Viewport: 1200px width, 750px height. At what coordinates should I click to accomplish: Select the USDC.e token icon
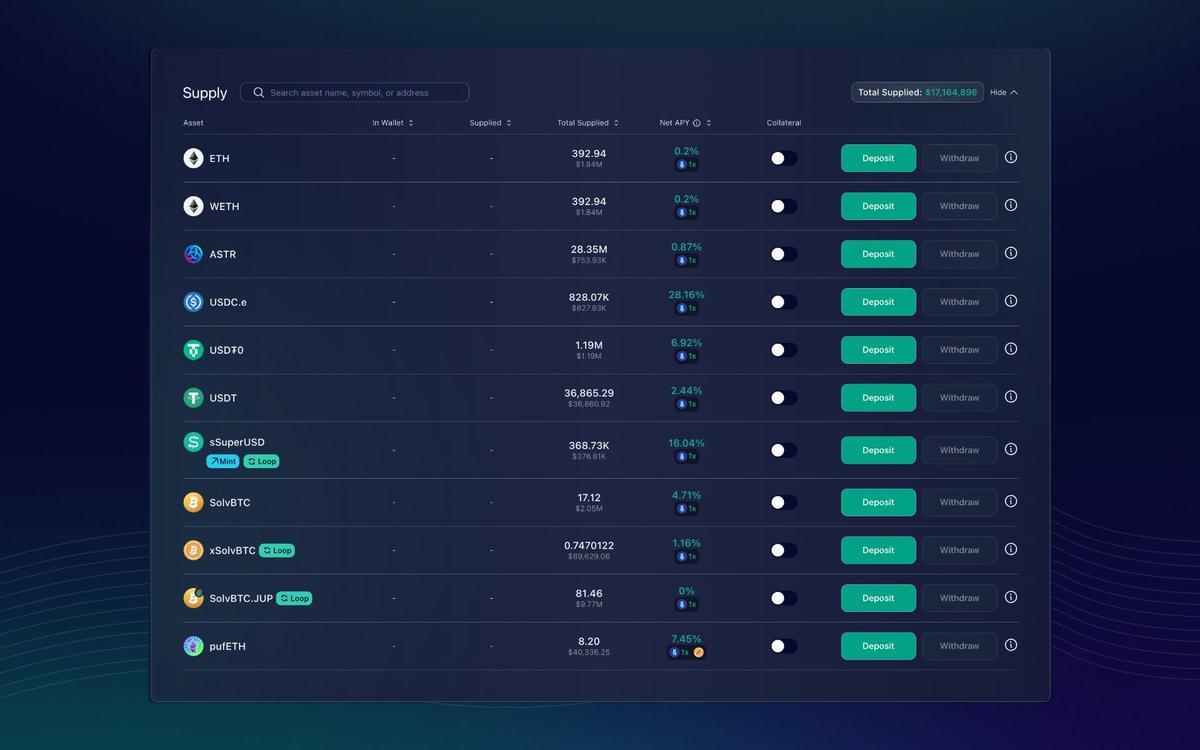192,301
